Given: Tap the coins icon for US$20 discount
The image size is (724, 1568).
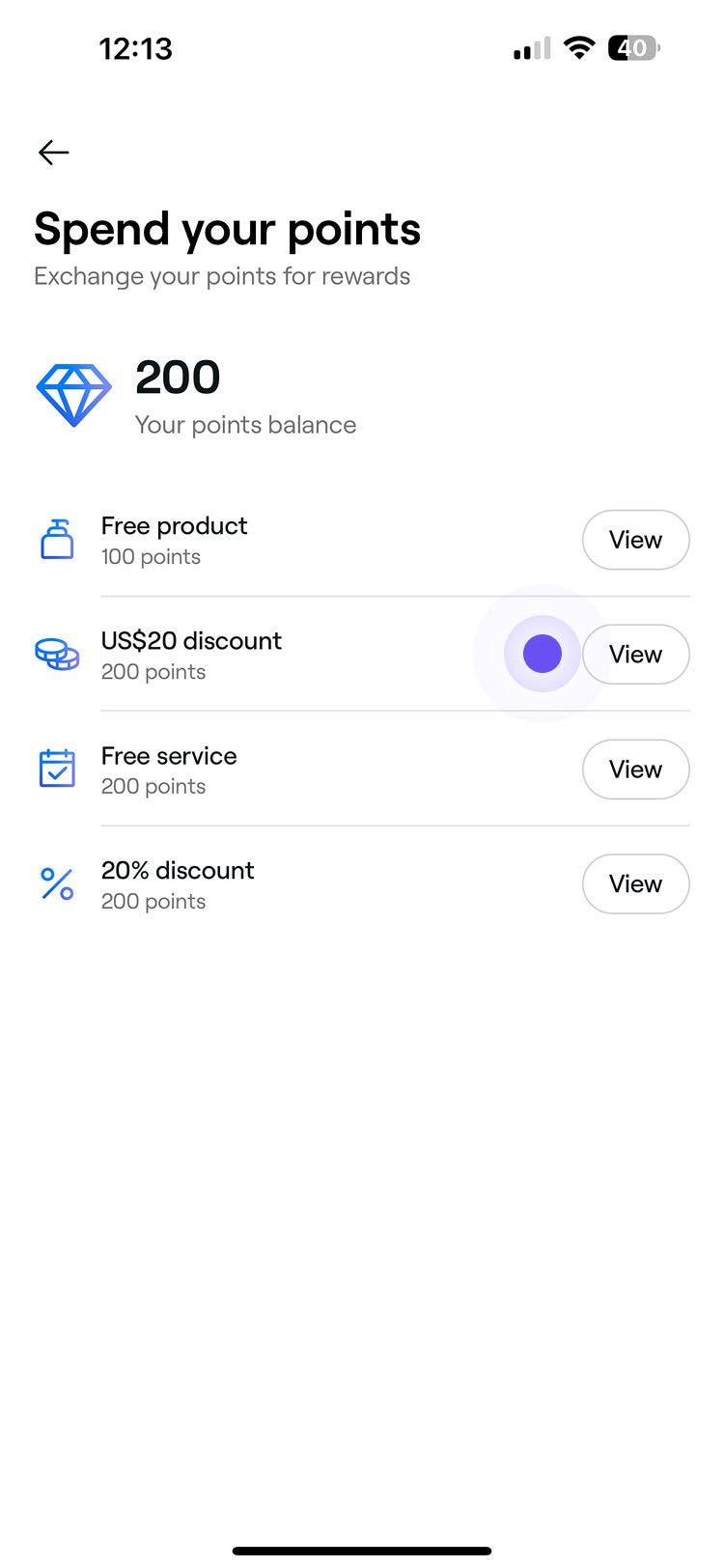Looking at the screenshot, I should point(57,655).
